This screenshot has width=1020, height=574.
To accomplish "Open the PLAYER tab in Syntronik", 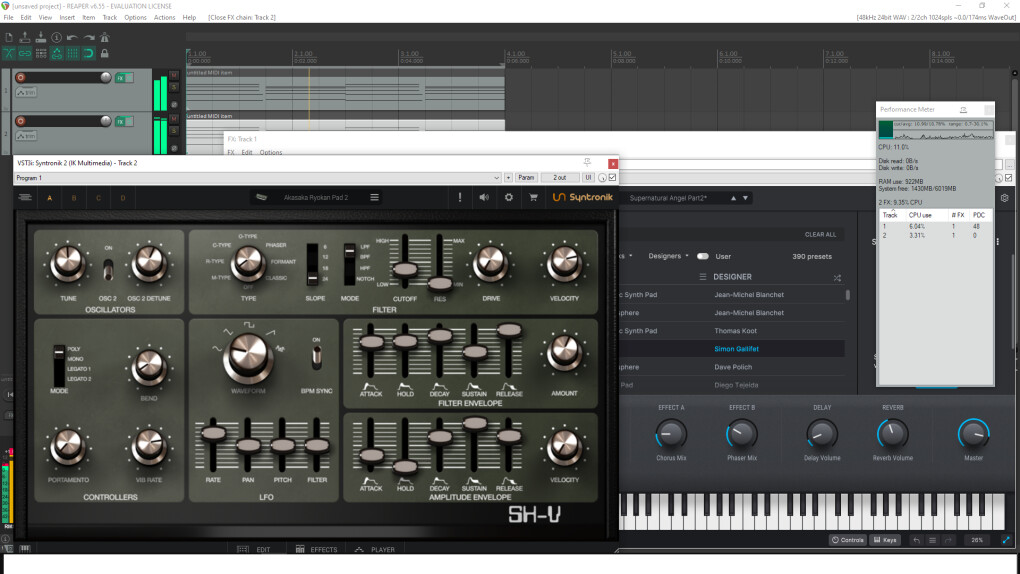I will (375, 550).
